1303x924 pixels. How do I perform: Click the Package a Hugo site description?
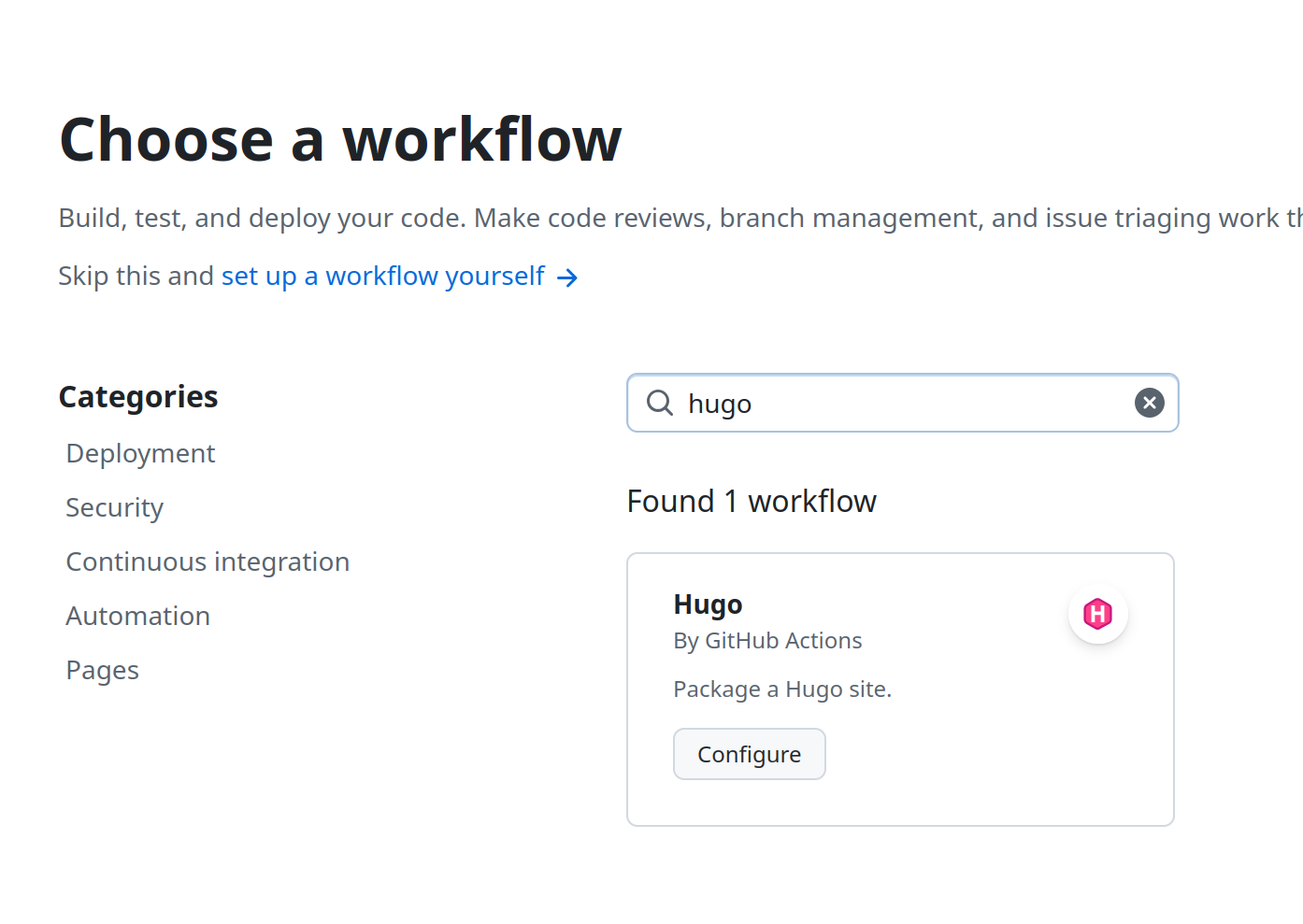(782, 689)
